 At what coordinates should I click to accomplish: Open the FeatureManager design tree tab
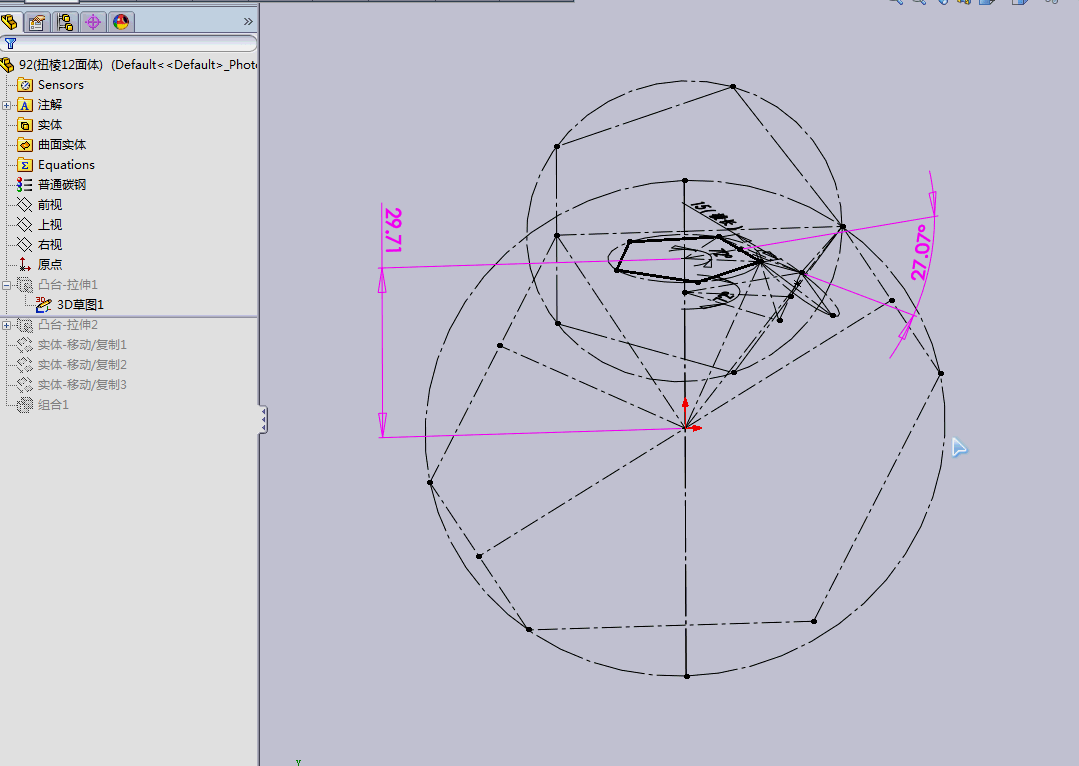[x=10, y=22]
